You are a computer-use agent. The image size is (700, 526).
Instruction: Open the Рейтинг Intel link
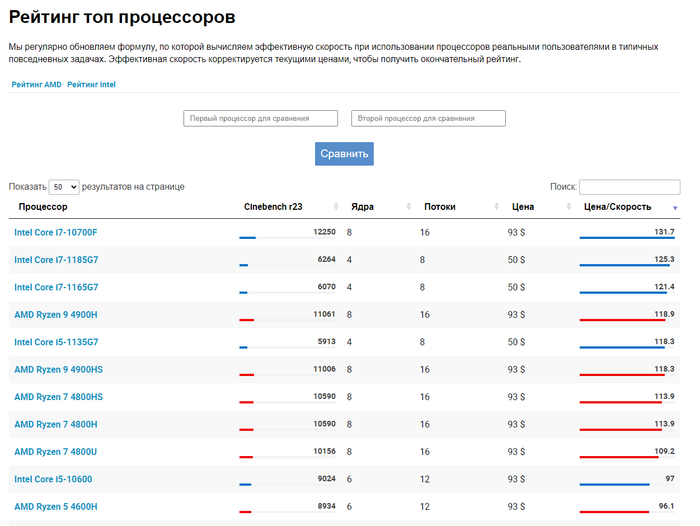91,84
